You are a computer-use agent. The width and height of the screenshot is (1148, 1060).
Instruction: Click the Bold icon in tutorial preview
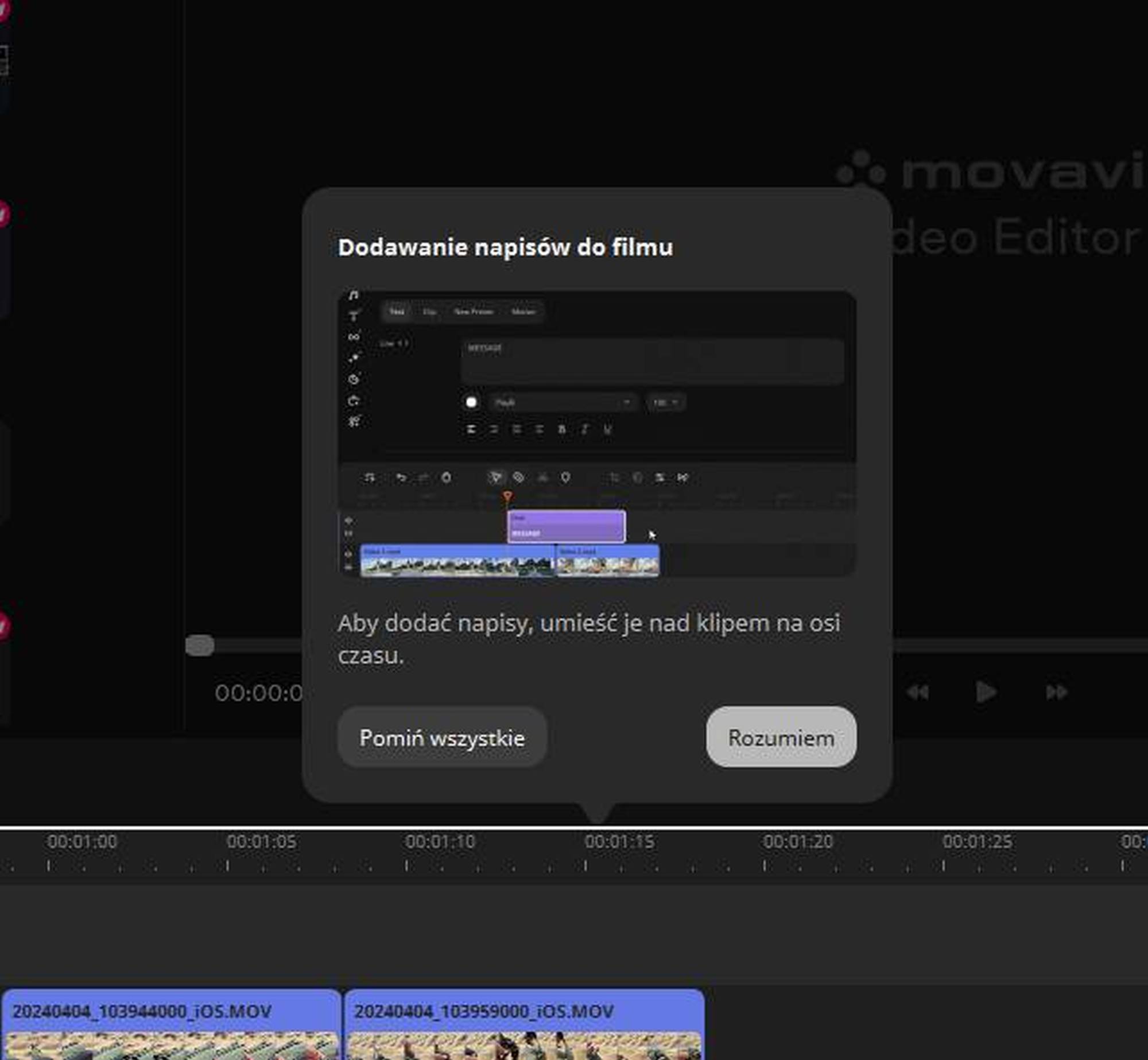click(x=562, y=429)
